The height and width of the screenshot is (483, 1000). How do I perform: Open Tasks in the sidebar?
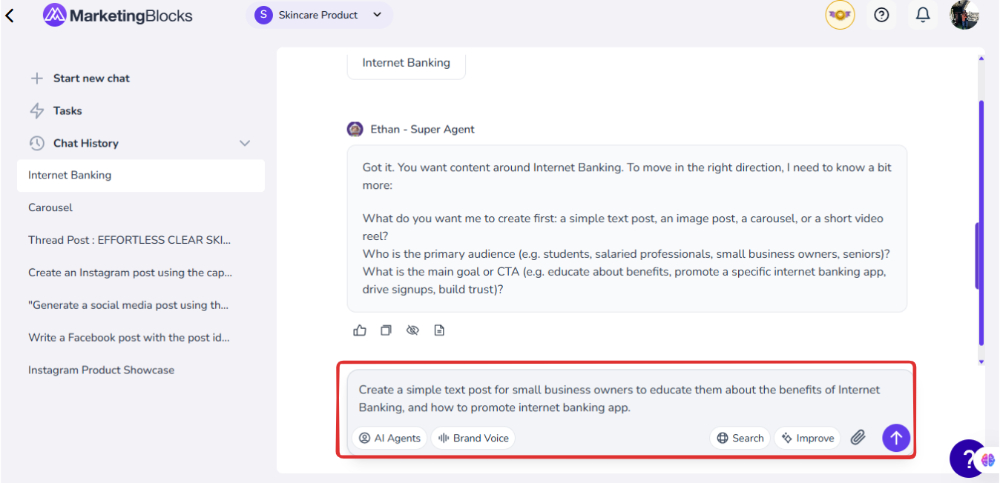pos(67,111)
